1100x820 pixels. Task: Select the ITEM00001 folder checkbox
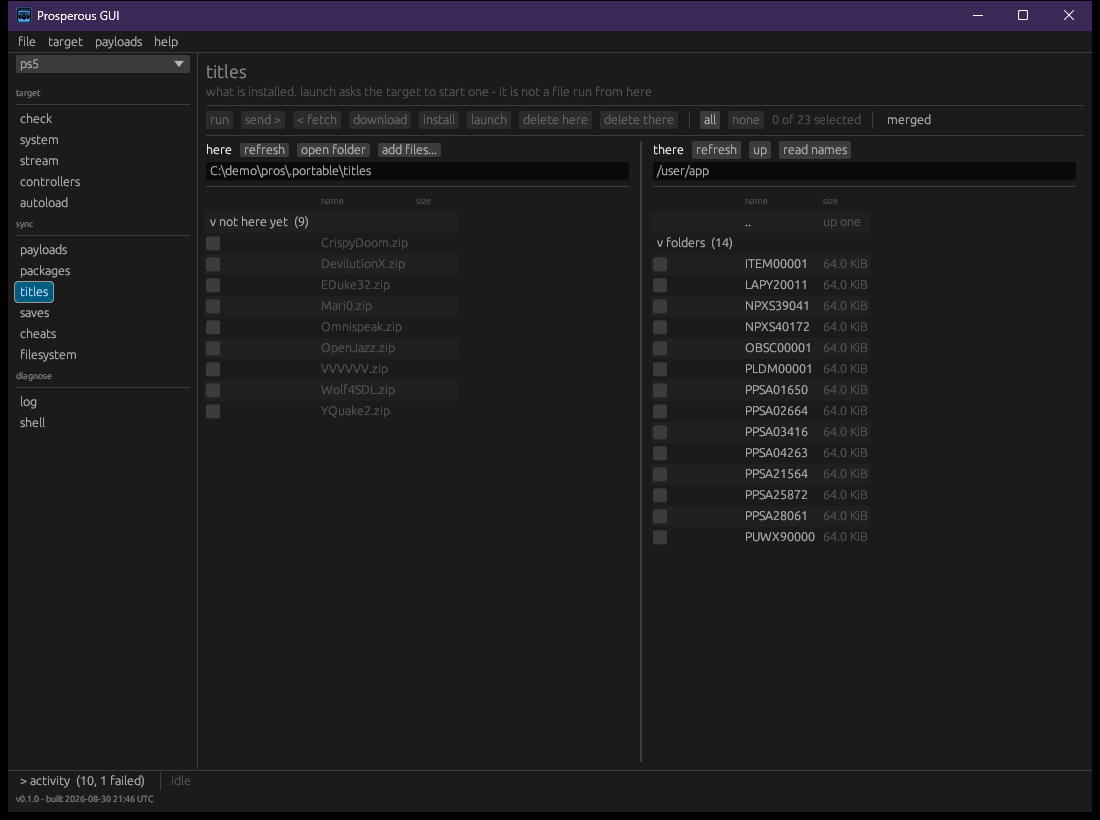660,264
